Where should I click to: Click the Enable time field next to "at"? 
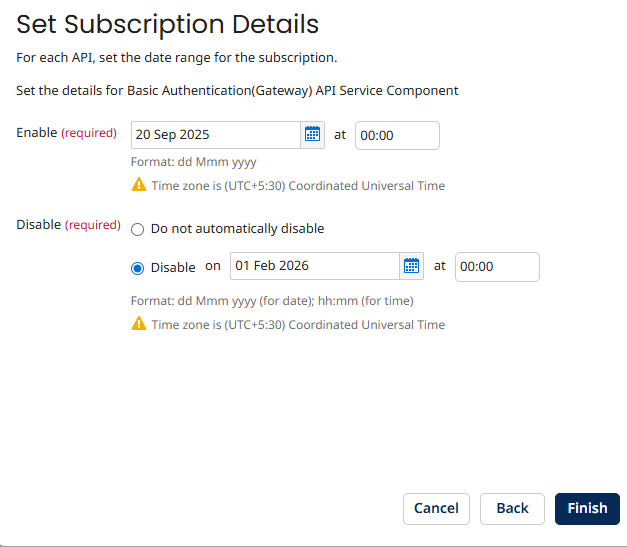click(x=397, y=135)
